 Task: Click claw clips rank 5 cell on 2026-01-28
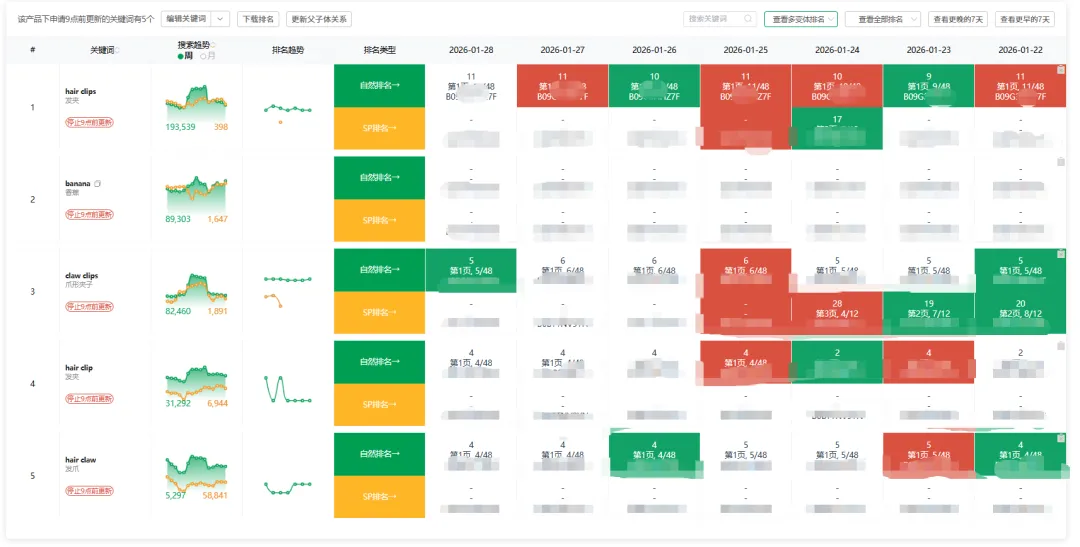click(x=471, y=270)
